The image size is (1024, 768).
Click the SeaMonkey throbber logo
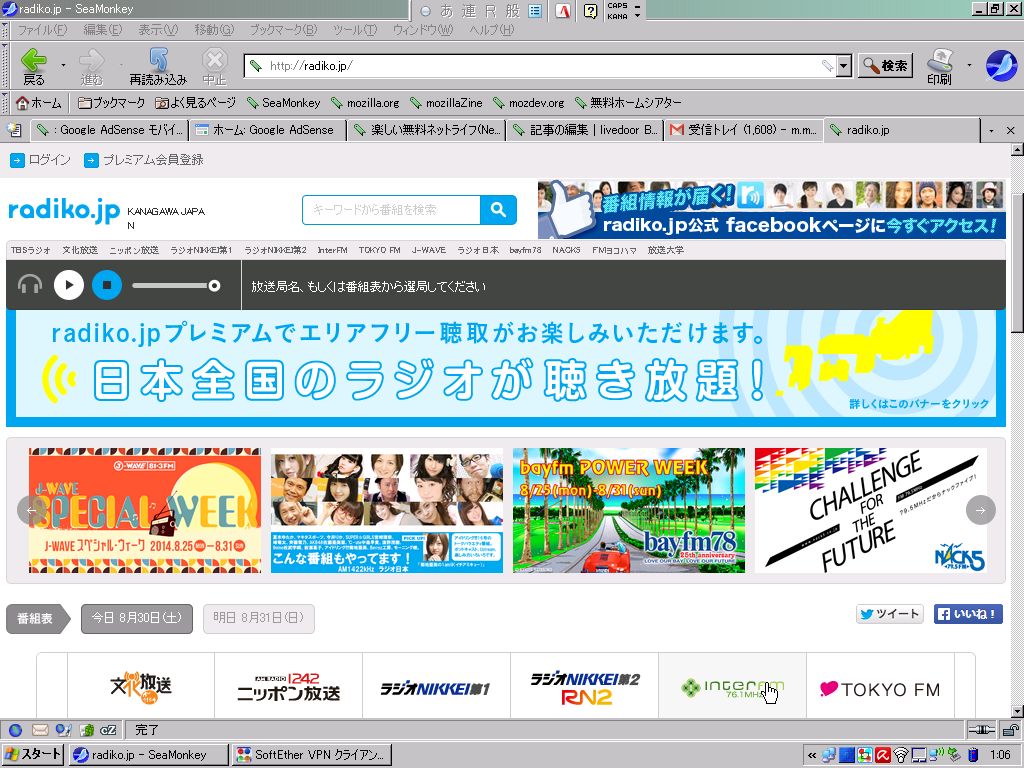pos(1001,65)
